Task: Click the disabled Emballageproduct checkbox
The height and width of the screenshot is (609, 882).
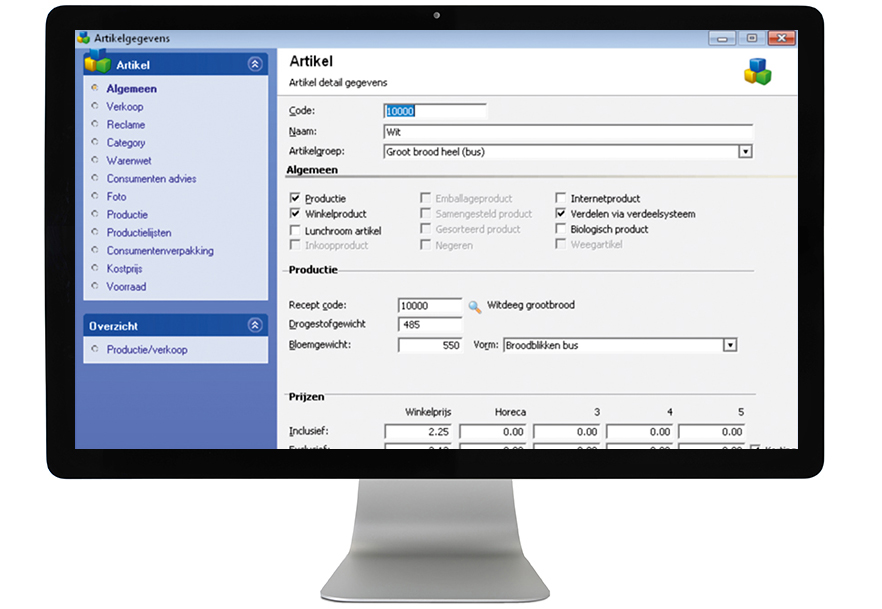Action: tap(425, 198)
